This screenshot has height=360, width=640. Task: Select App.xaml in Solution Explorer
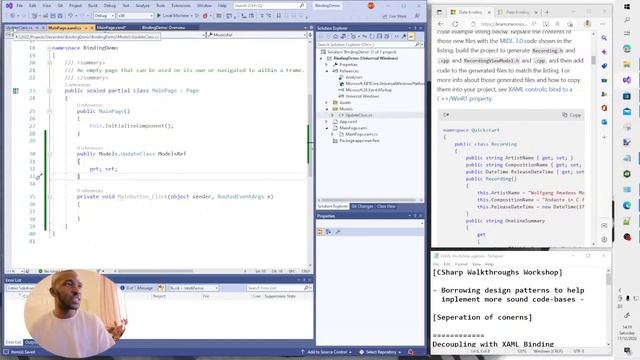pyautogui.click(x=348, y=122)
